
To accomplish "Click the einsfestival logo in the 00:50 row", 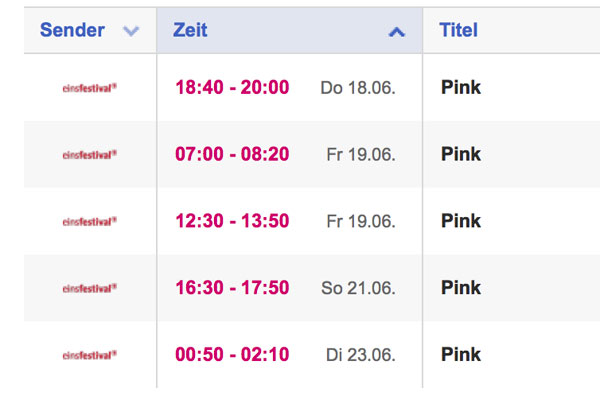I will [x=90, y=355].
